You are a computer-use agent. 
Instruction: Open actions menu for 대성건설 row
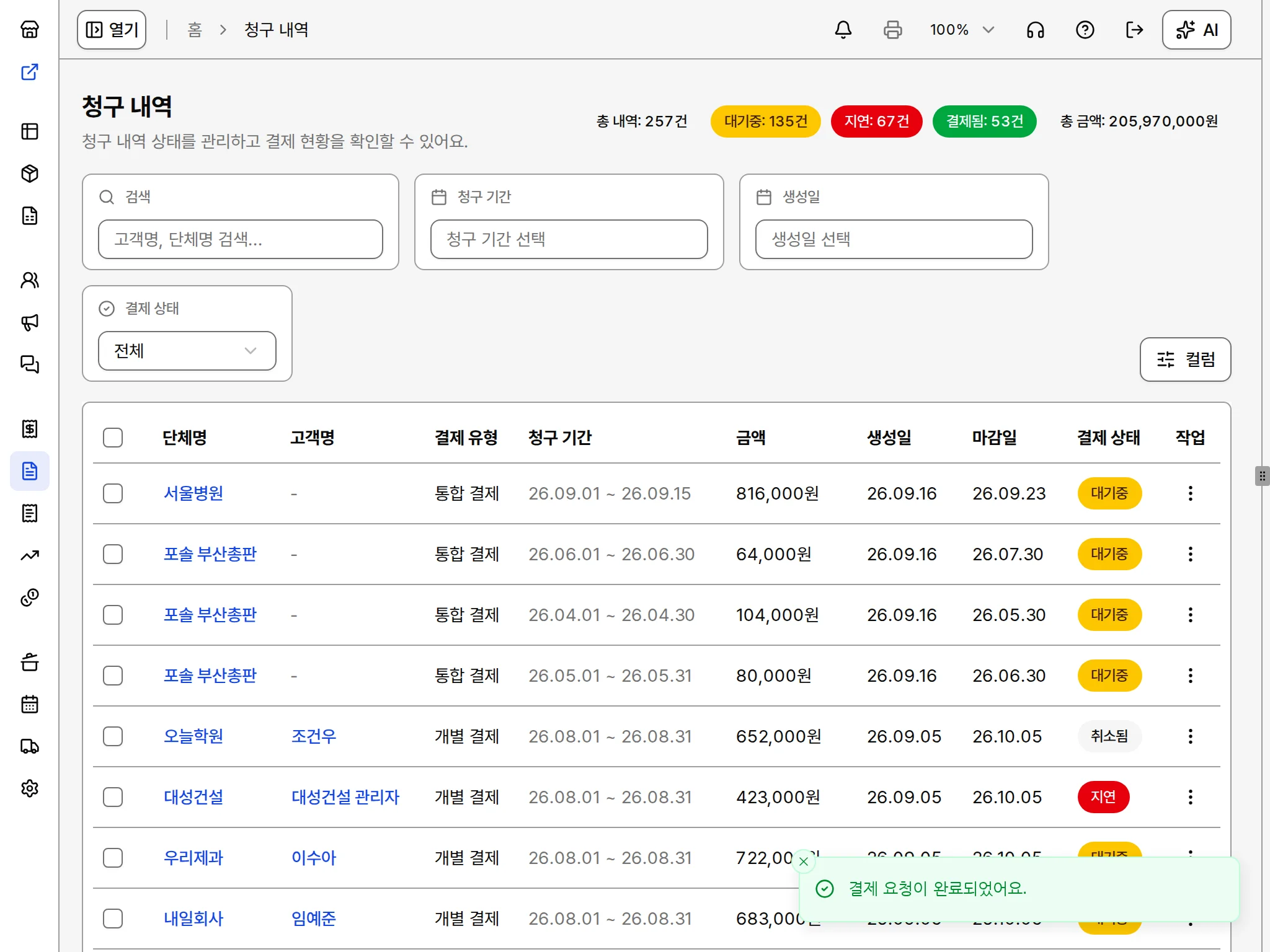pos(1191,797)
